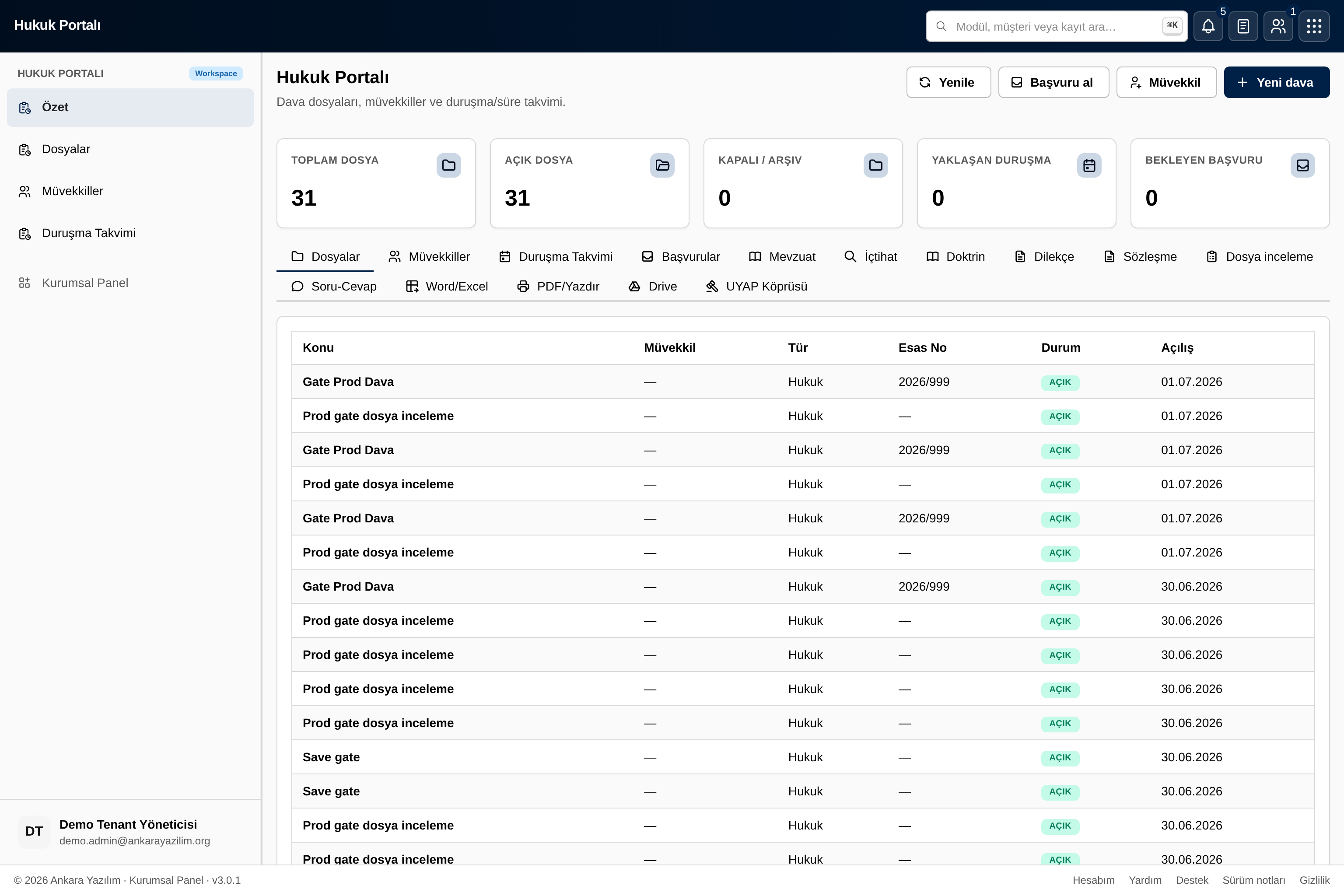Viewport: 1344px width, 896px height.
Task: Click inbox icon on Bekleyen Başvuru card
Action: tap(1303, 165)
